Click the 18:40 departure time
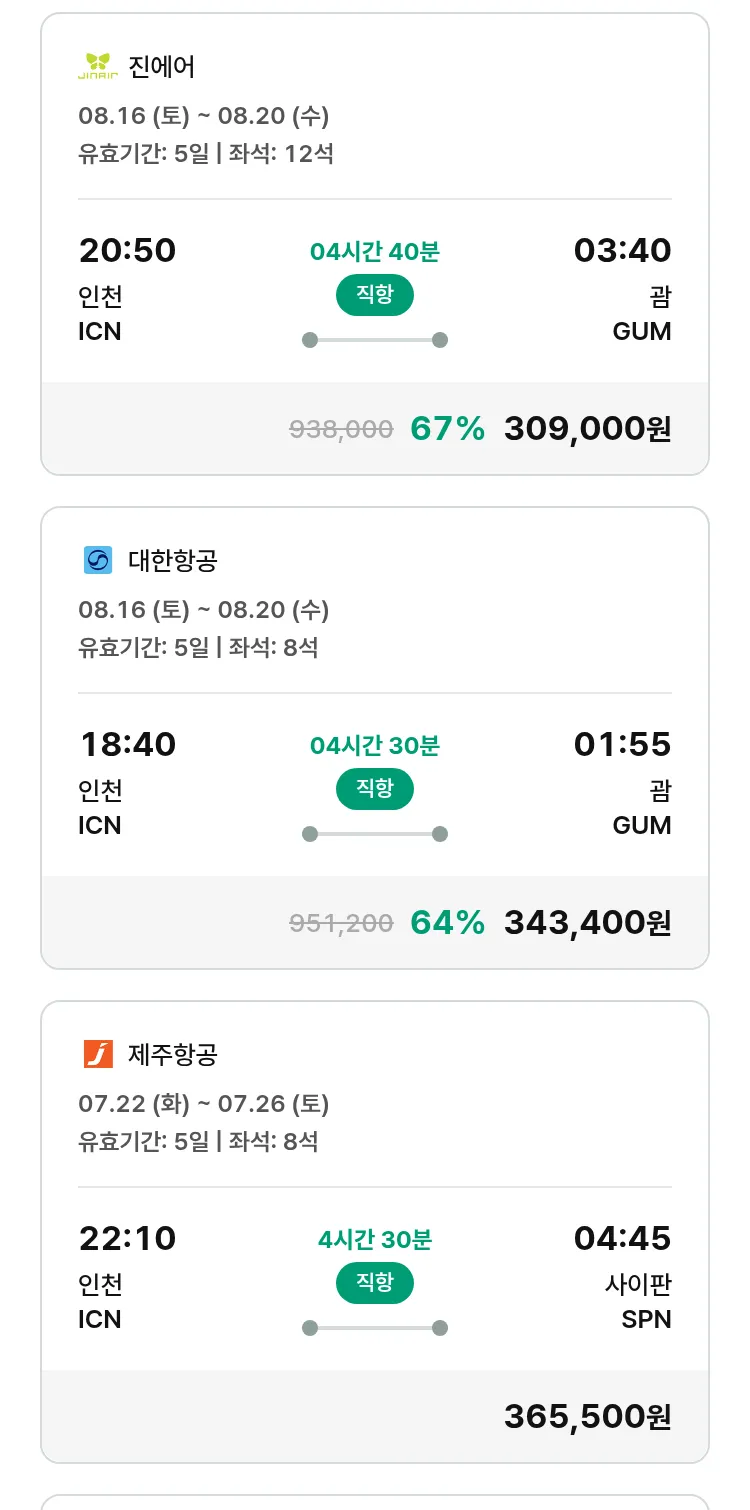 click(127, 744)
